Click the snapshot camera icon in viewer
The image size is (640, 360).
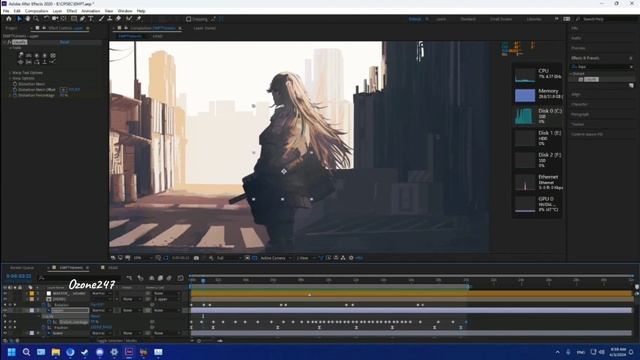(196, 258)
